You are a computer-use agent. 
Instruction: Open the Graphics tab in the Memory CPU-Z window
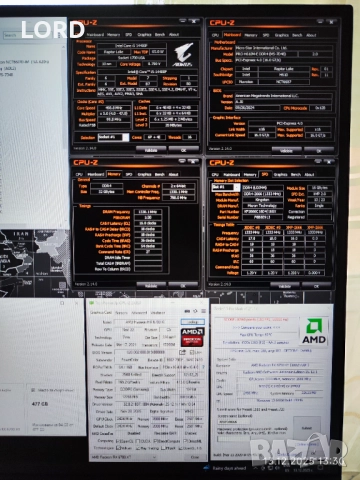tap(144, 174)
